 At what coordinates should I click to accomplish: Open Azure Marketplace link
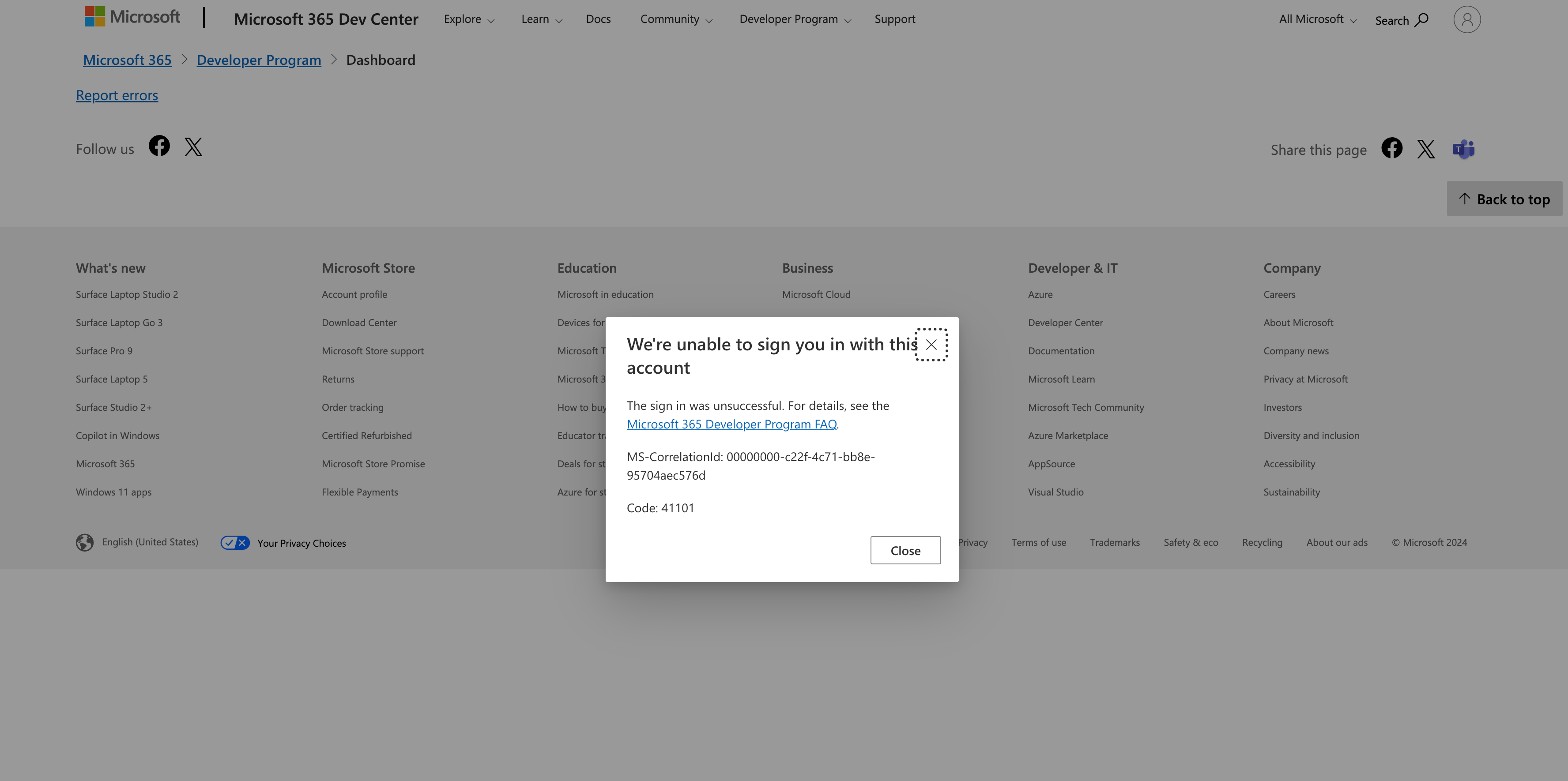tap(1068, 436)
